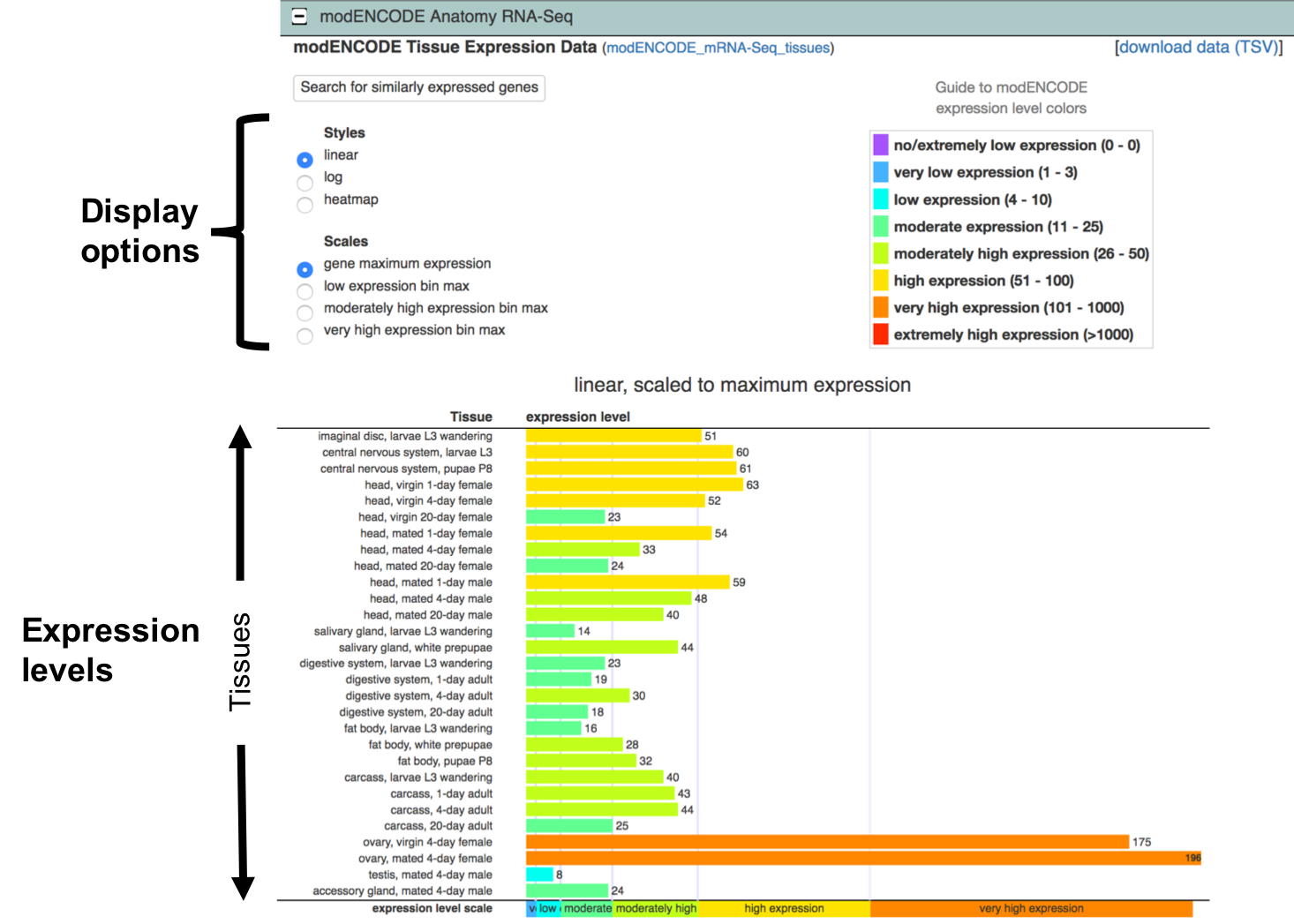The image size is (1294, 924).
Task: Click the 'head, mated 1-day male' label
Action: (431, 582)
